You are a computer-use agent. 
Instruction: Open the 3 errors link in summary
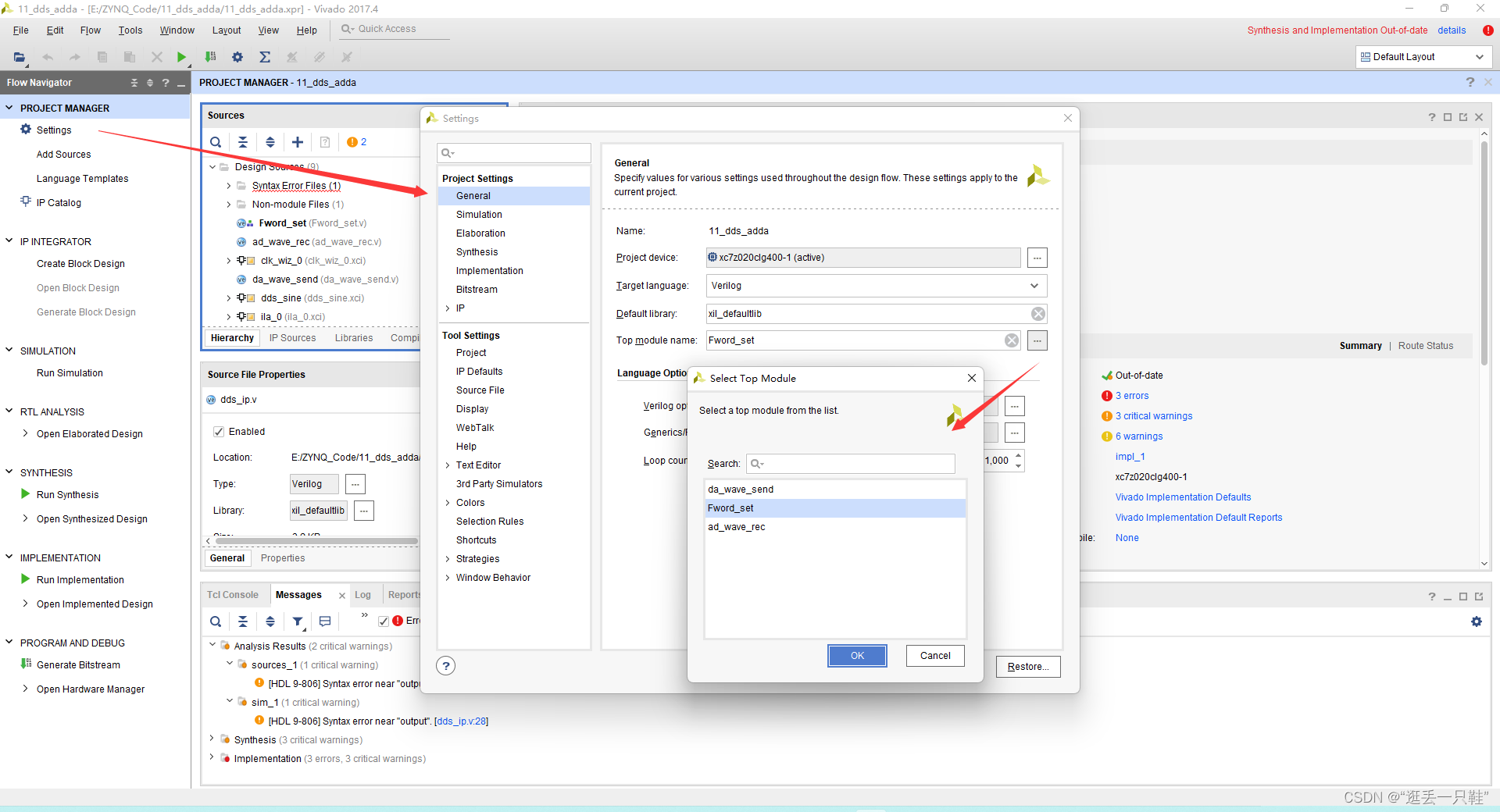[1132, 396]
